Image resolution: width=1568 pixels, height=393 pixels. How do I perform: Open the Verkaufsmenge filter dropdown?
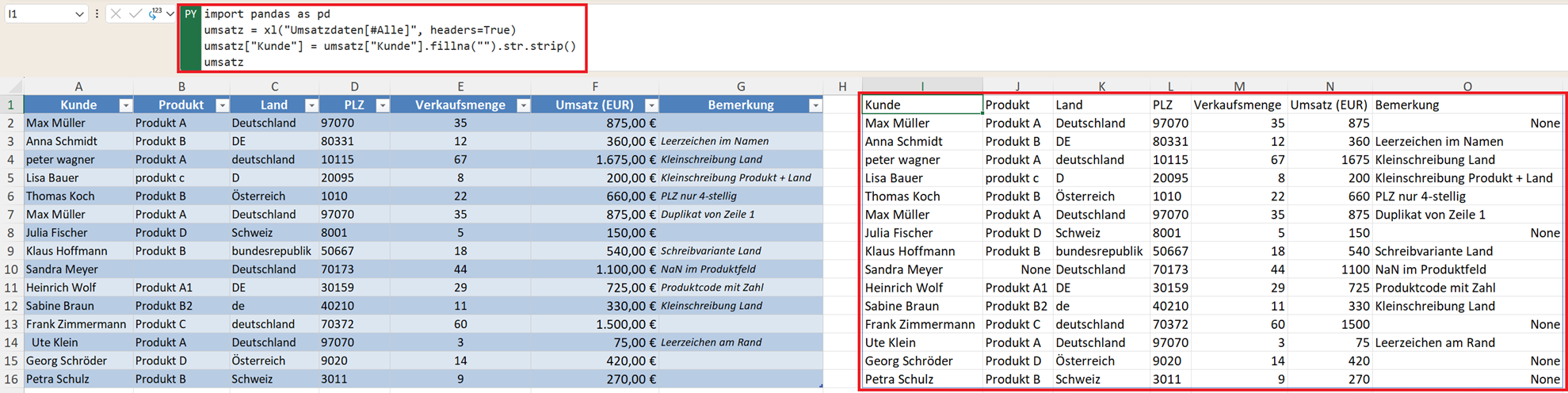(523, 105)
